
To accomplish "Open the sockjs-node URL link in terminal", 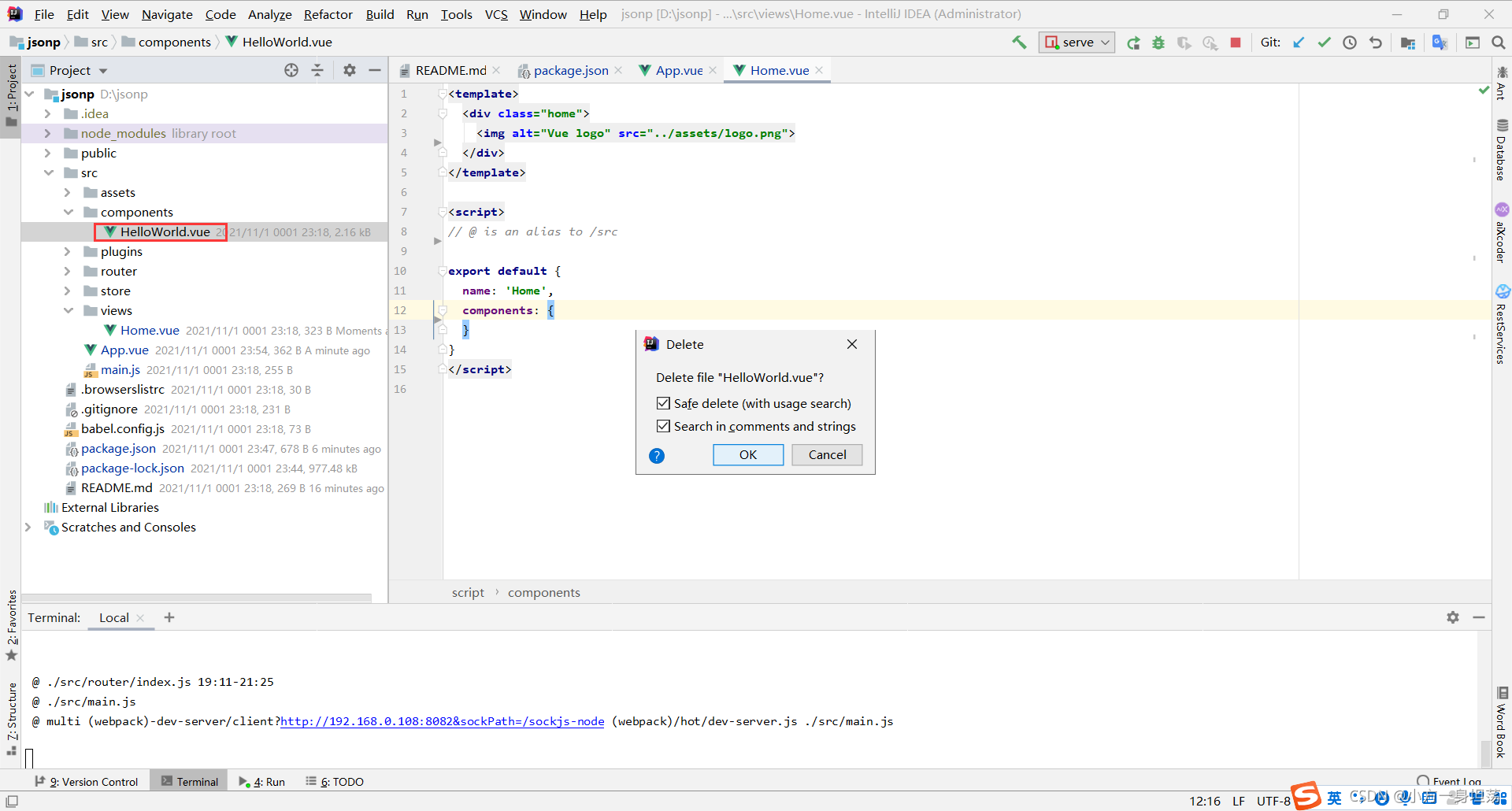I will (x=443, y=721).
